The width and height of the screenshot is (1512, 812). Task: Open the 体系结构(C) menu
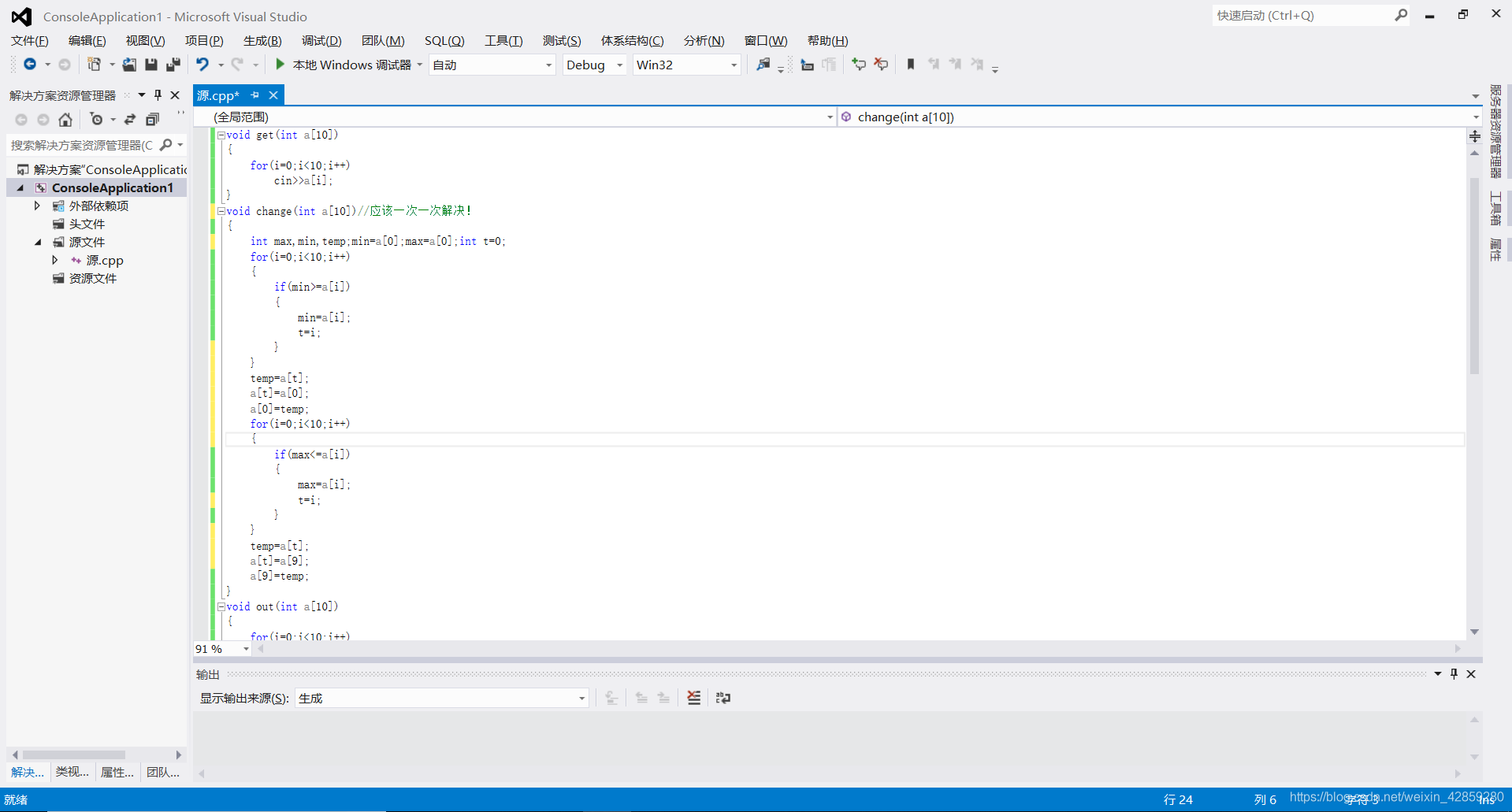coord(632,41)
